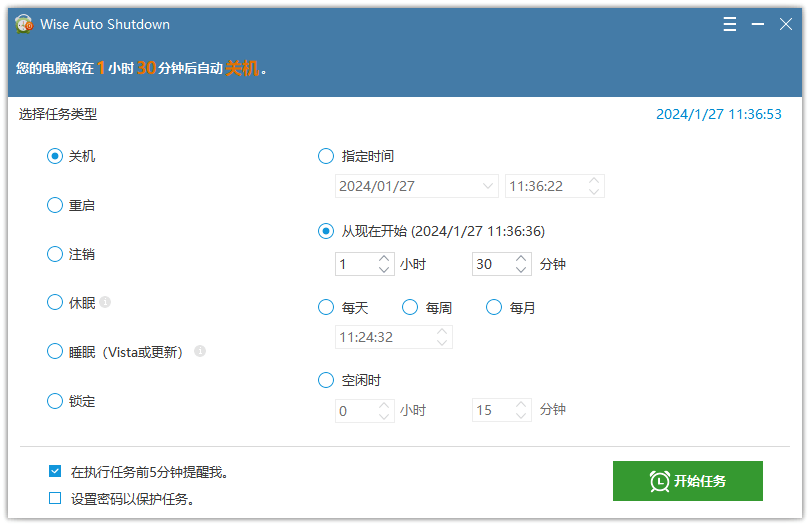The image size is (810, 526).
Task: Click info icon next to 休眠
Action: tap(105, 302)
